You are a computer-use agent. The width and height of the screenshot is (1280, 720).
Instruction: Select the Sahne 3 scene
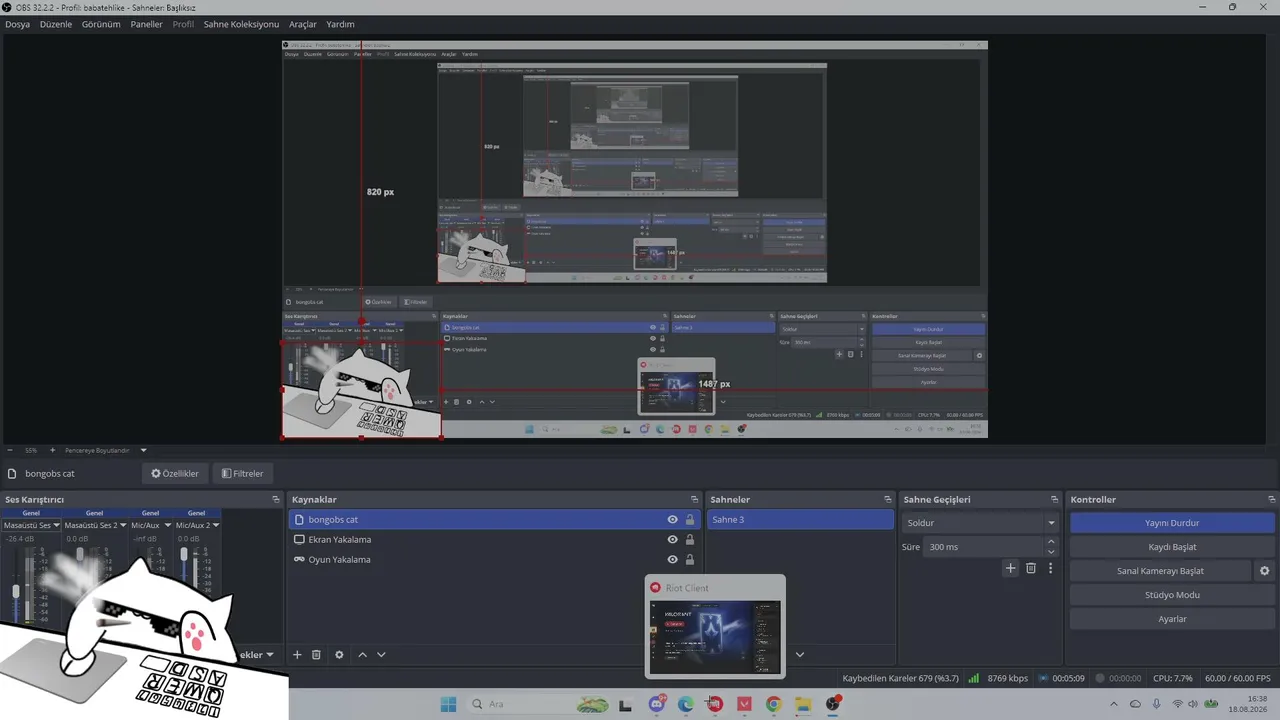point(800,520)
